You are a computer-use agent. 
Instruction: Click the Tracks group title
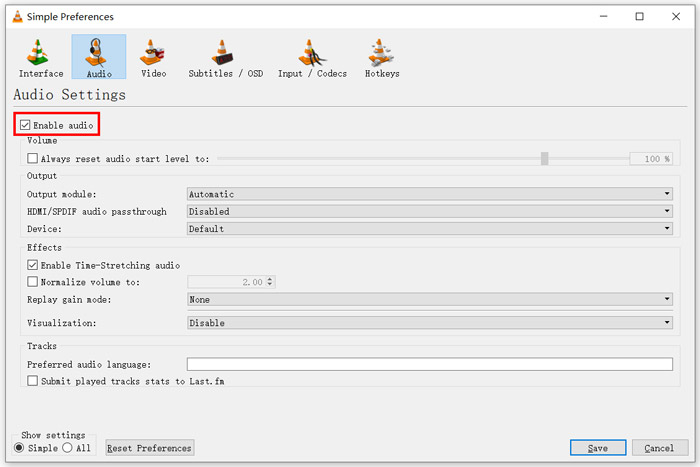[42, 346]
